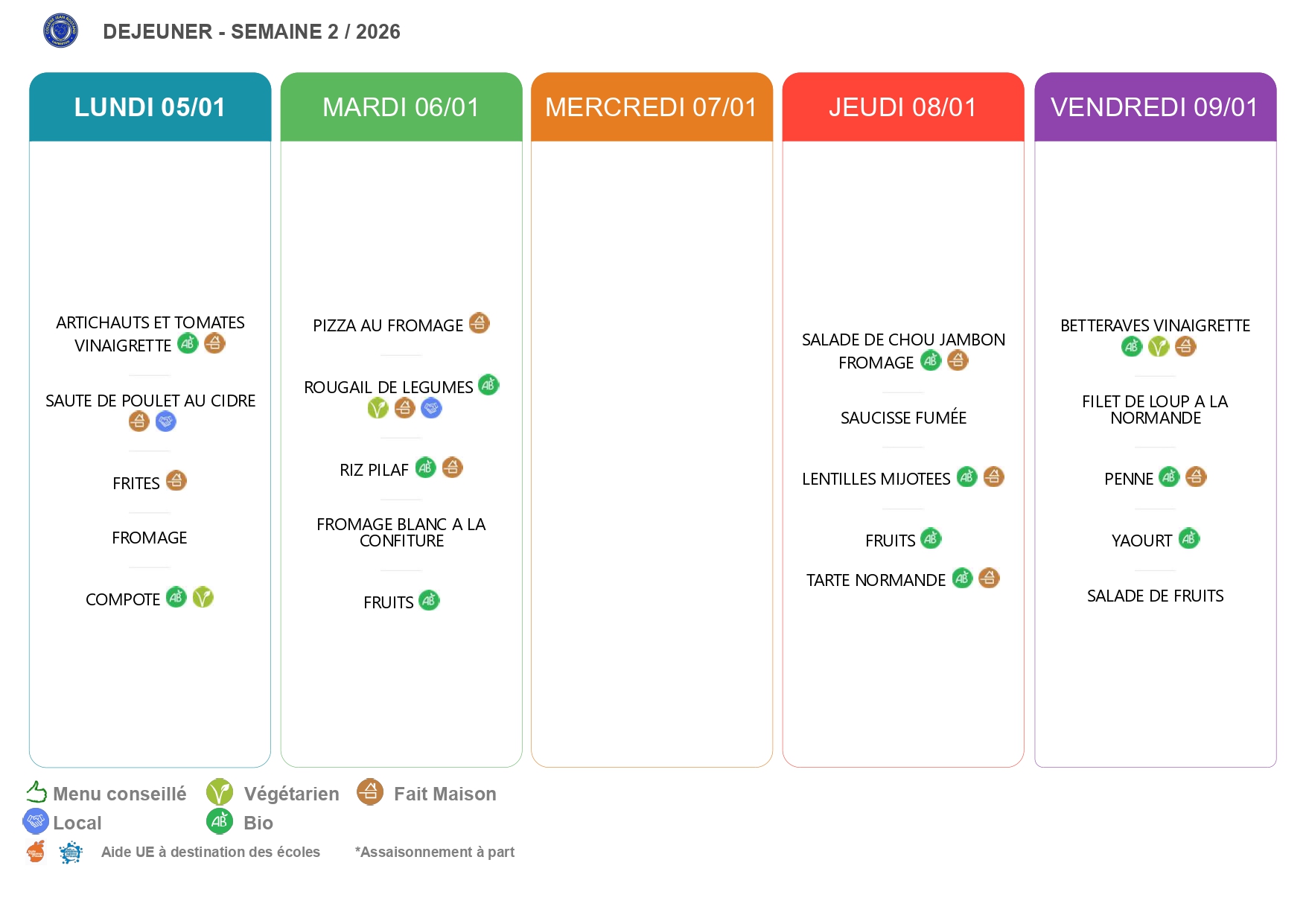Click the orange EU aid logo at bottom left

36,852
